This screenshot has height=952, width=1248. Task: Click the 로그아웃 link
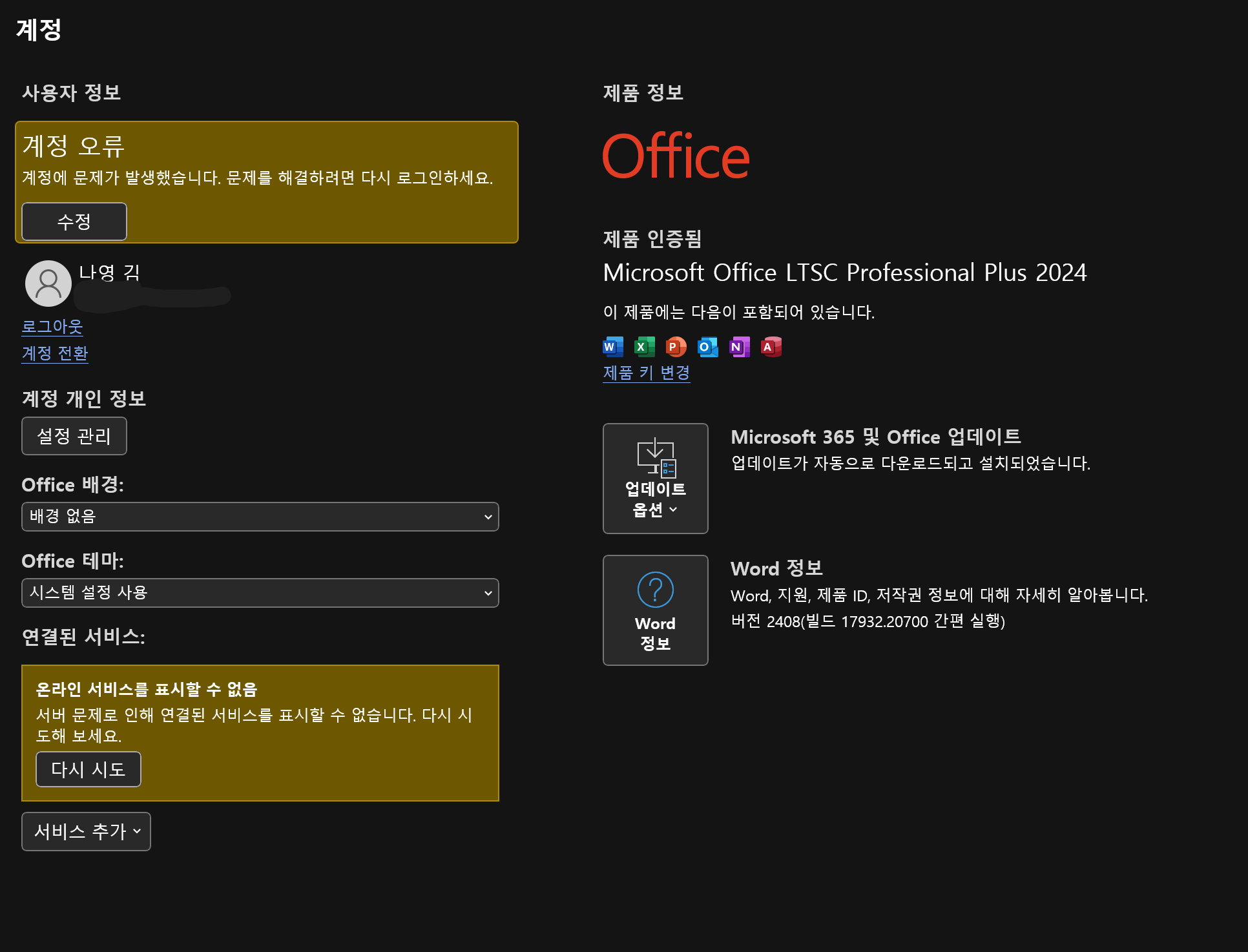coord(52,326)
